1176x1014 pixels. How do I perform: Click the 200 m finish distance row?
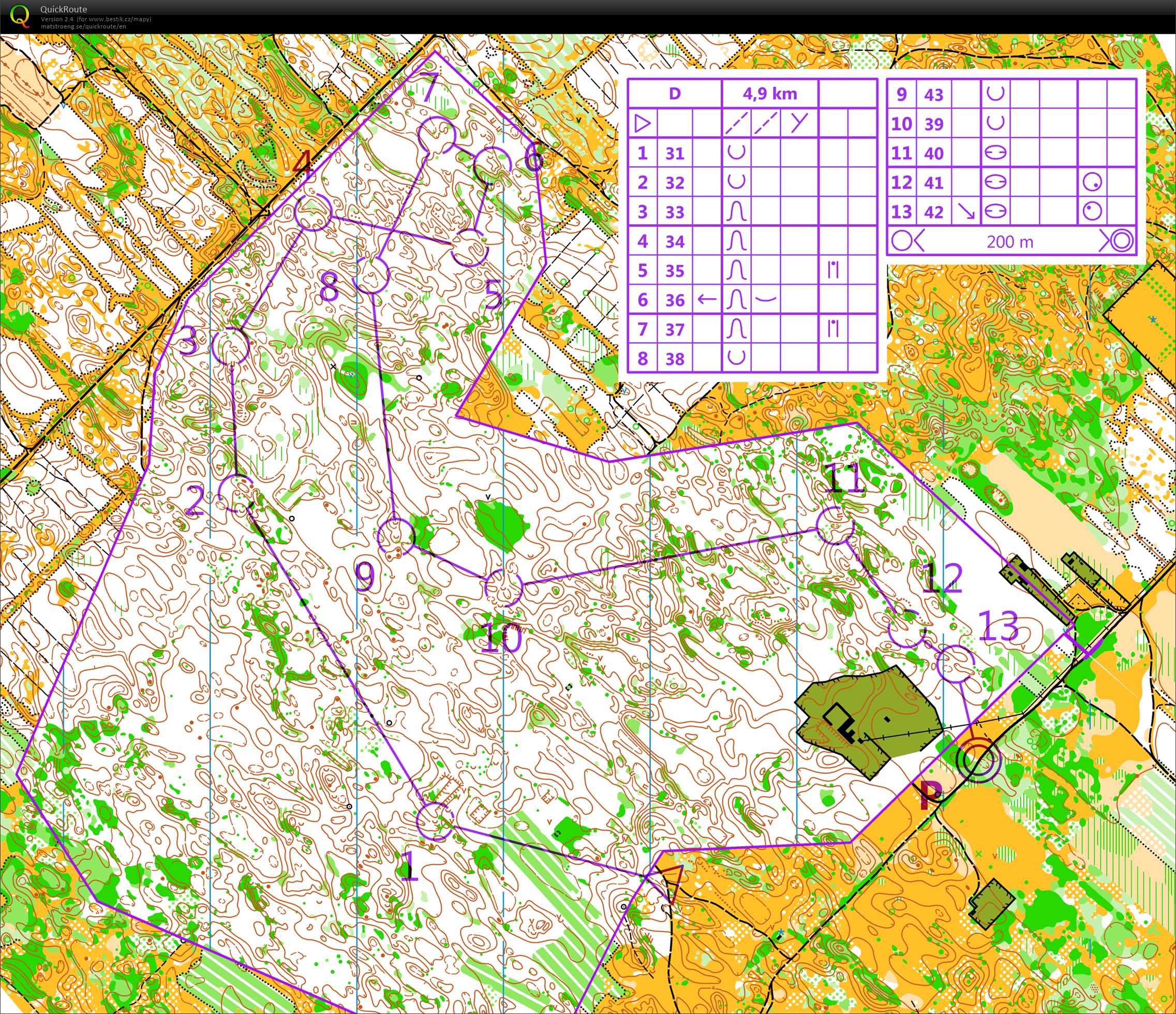coord(1010,242)
